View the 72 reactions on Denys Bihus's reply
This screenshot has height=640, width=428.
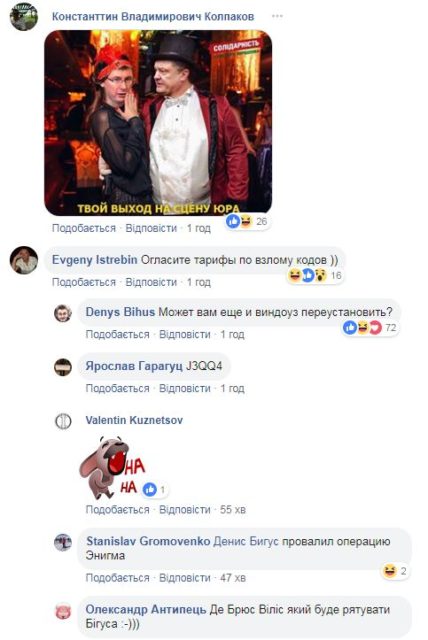[370, 328]
